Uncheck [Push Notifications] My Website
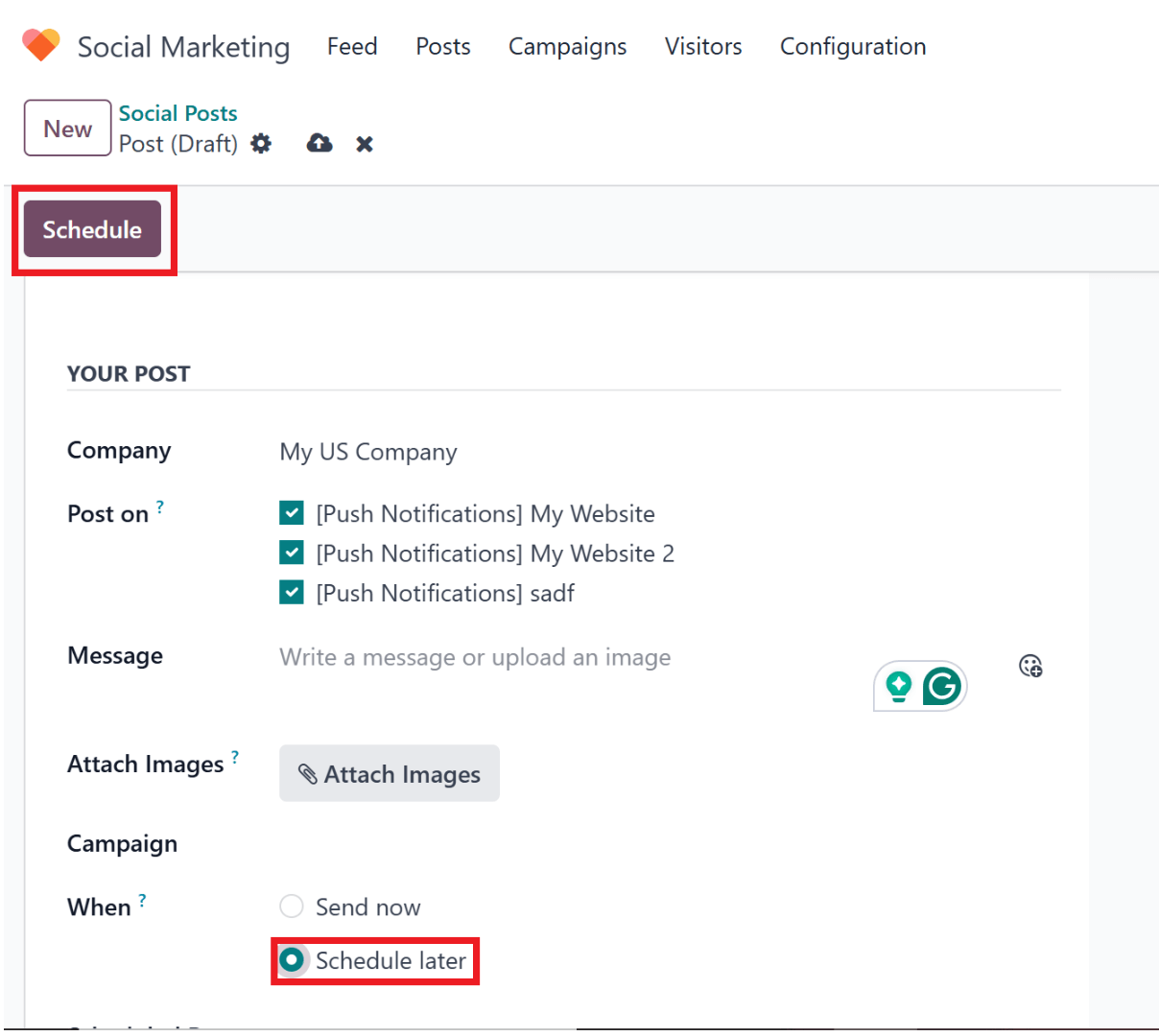1159x1036 pixels. (x=292, y=513)
